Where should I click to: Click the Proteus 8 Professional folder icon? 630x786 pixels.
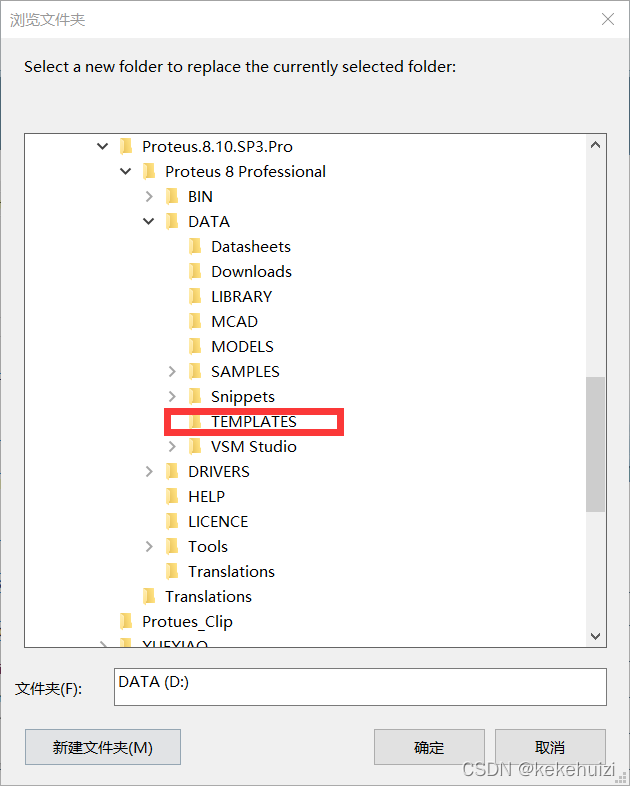coord(149,171)
